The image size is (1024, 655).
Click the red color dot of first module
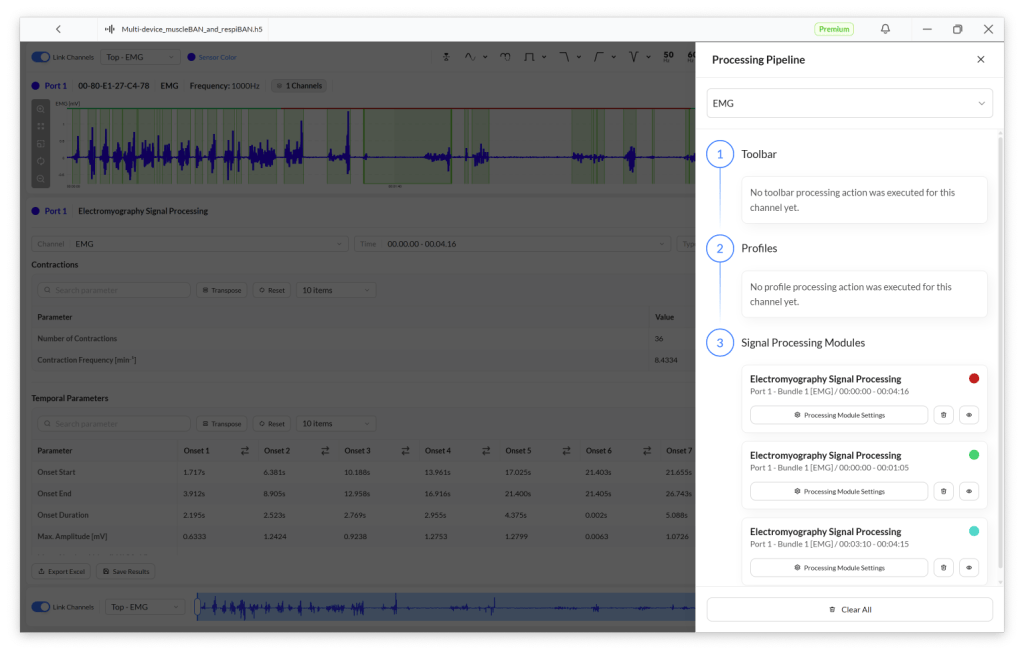pos(974,379)
